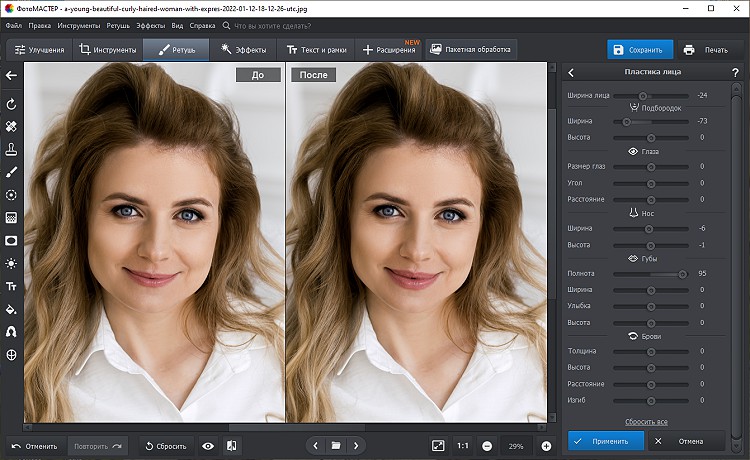Go to previous photo arrow

pos(316,445)
